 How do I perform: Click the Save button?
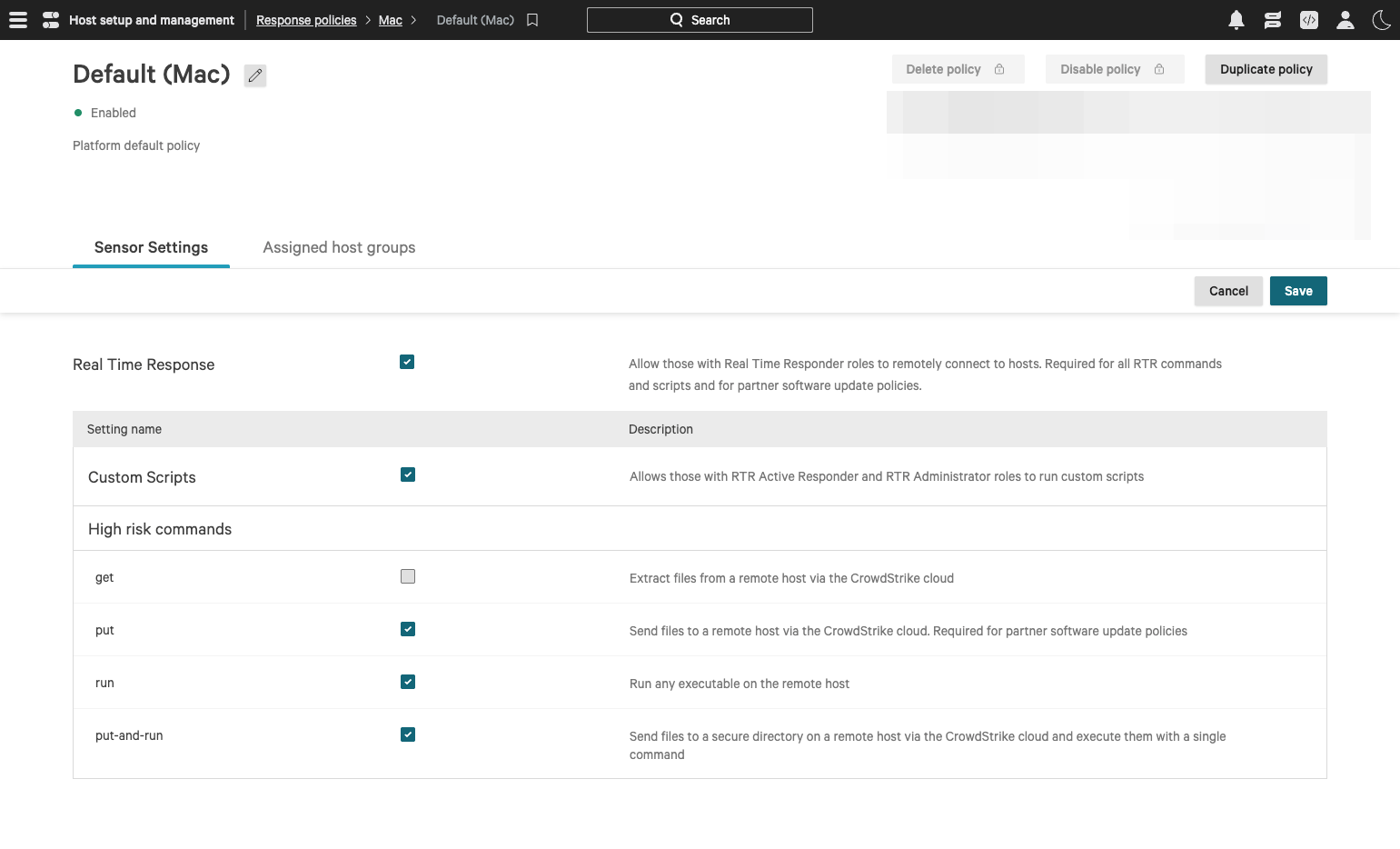(1297, 291)
